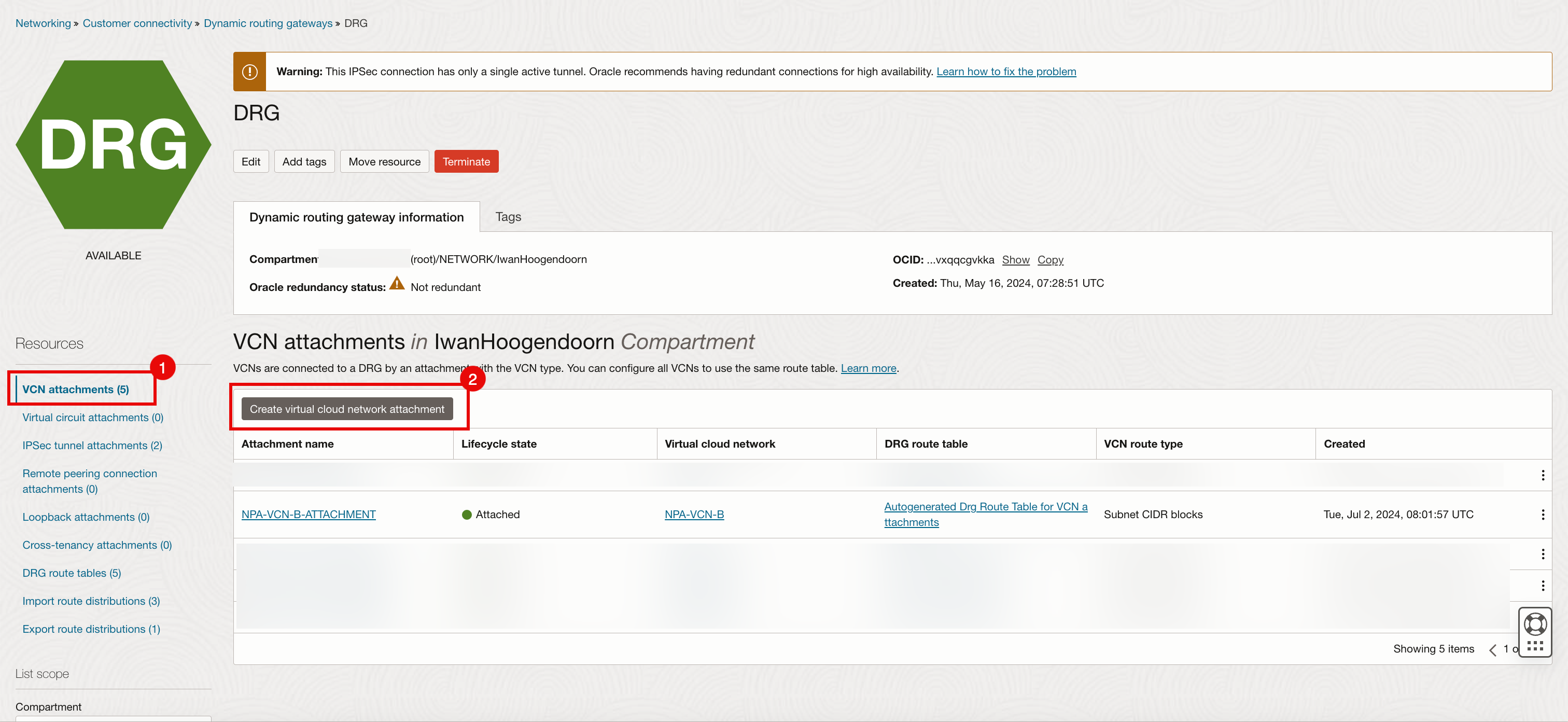Click the grid dots below the lifebuoy
1568x722 pixels.
pos(1534,646)
